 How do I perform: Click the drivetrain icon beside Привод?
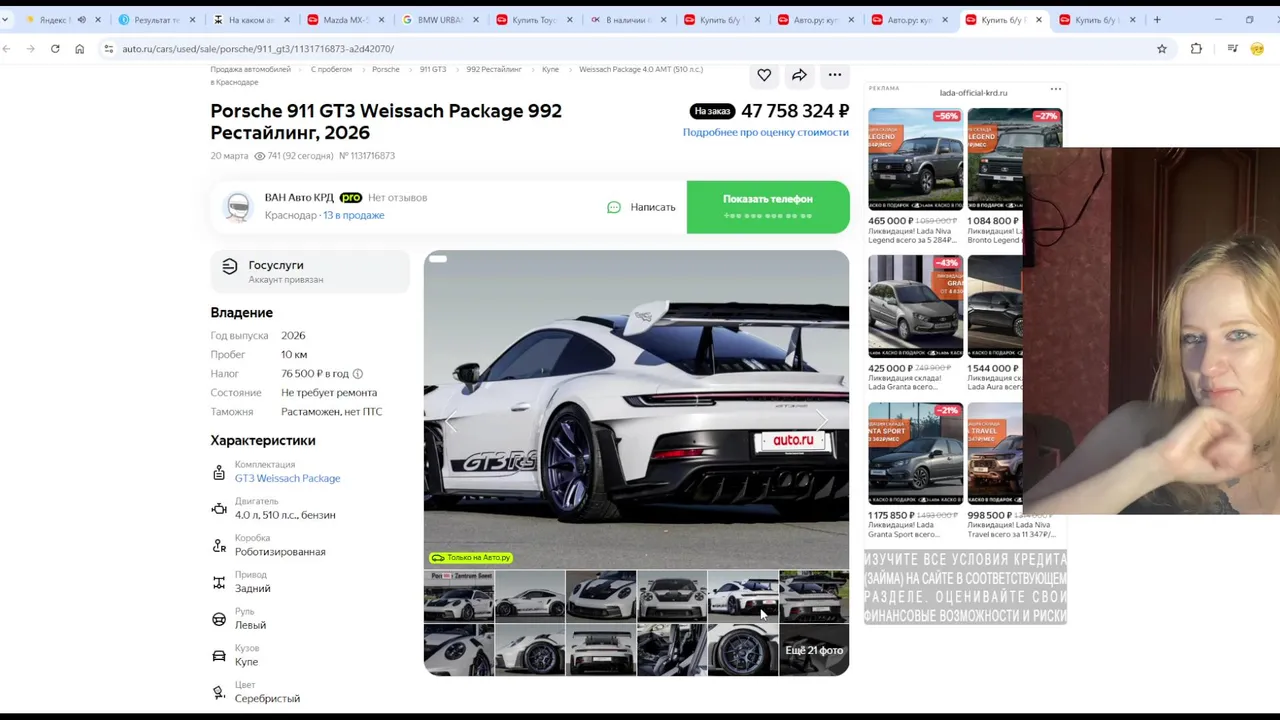click(x=219, y=582)
